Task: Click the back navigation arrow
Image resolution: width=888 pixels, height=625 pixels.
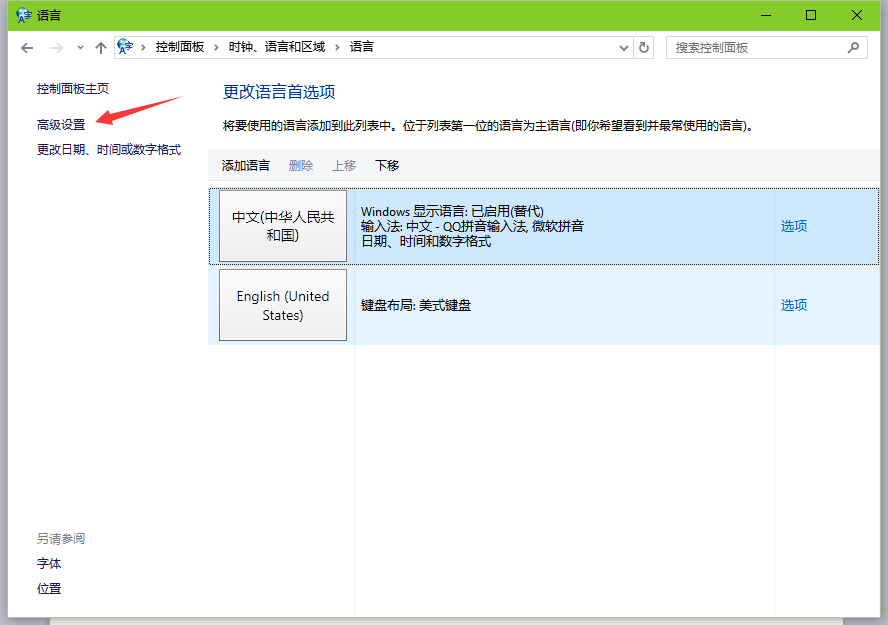Action: [x=27, y=47]
